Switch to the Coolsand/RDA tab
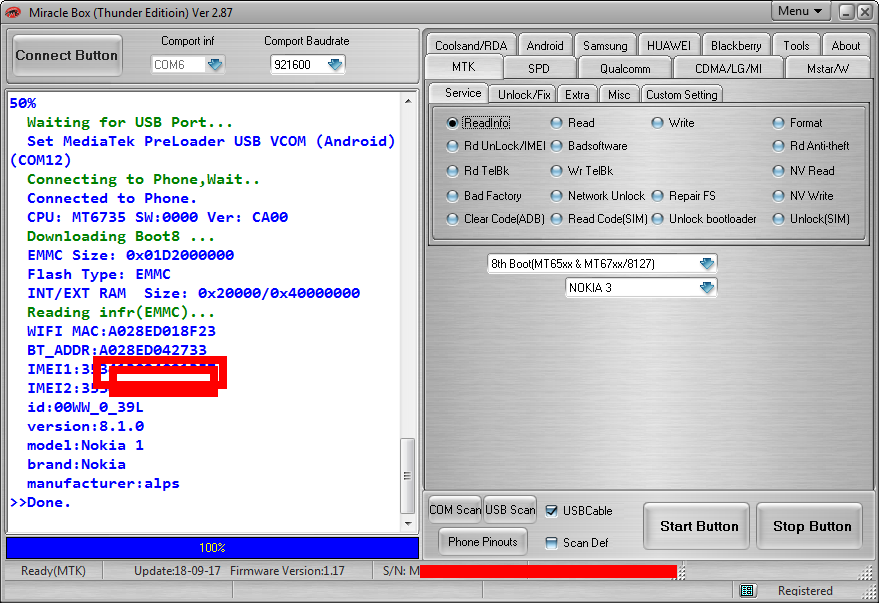 (x=471, y=45)
